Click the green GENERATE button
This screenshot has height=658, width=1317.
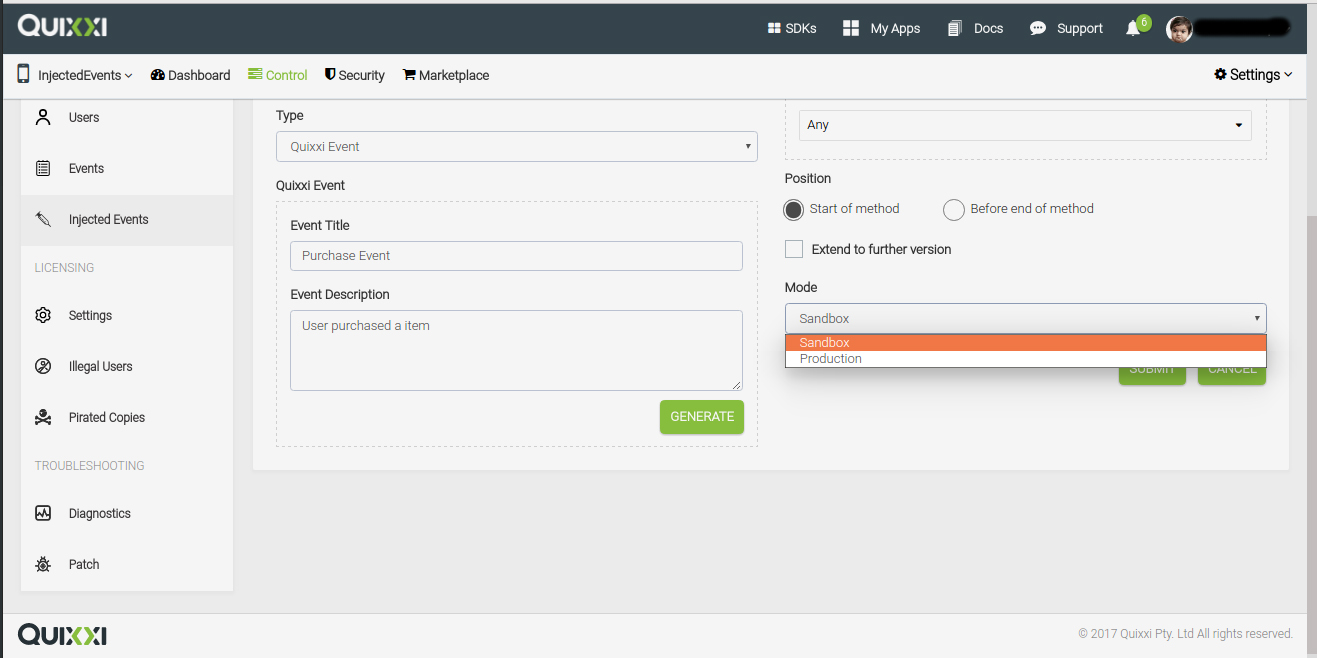click(x=702, y=417)
